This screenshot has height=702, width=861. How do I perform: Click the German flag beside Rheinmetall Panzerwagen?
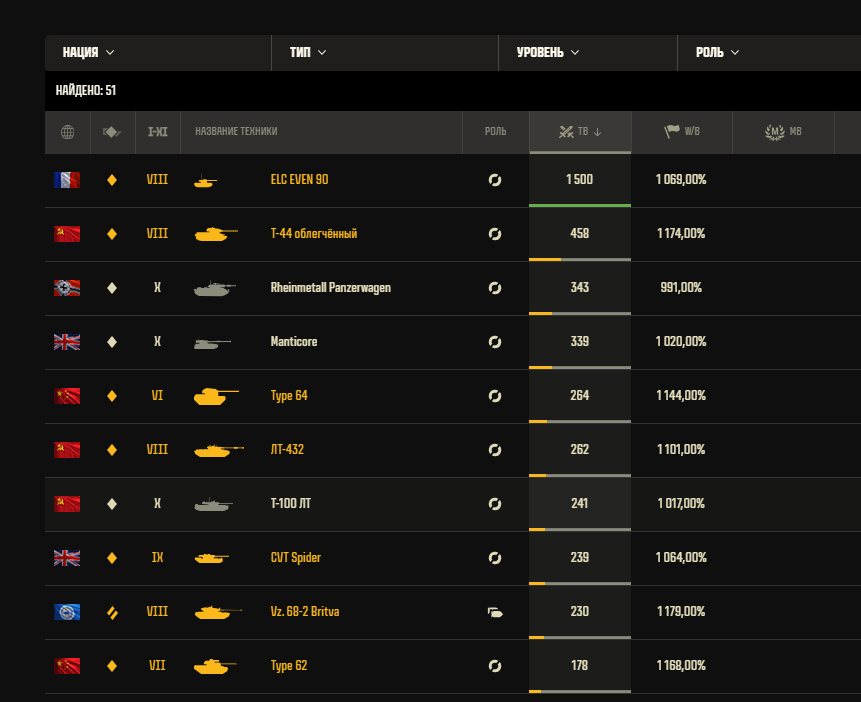67,288
